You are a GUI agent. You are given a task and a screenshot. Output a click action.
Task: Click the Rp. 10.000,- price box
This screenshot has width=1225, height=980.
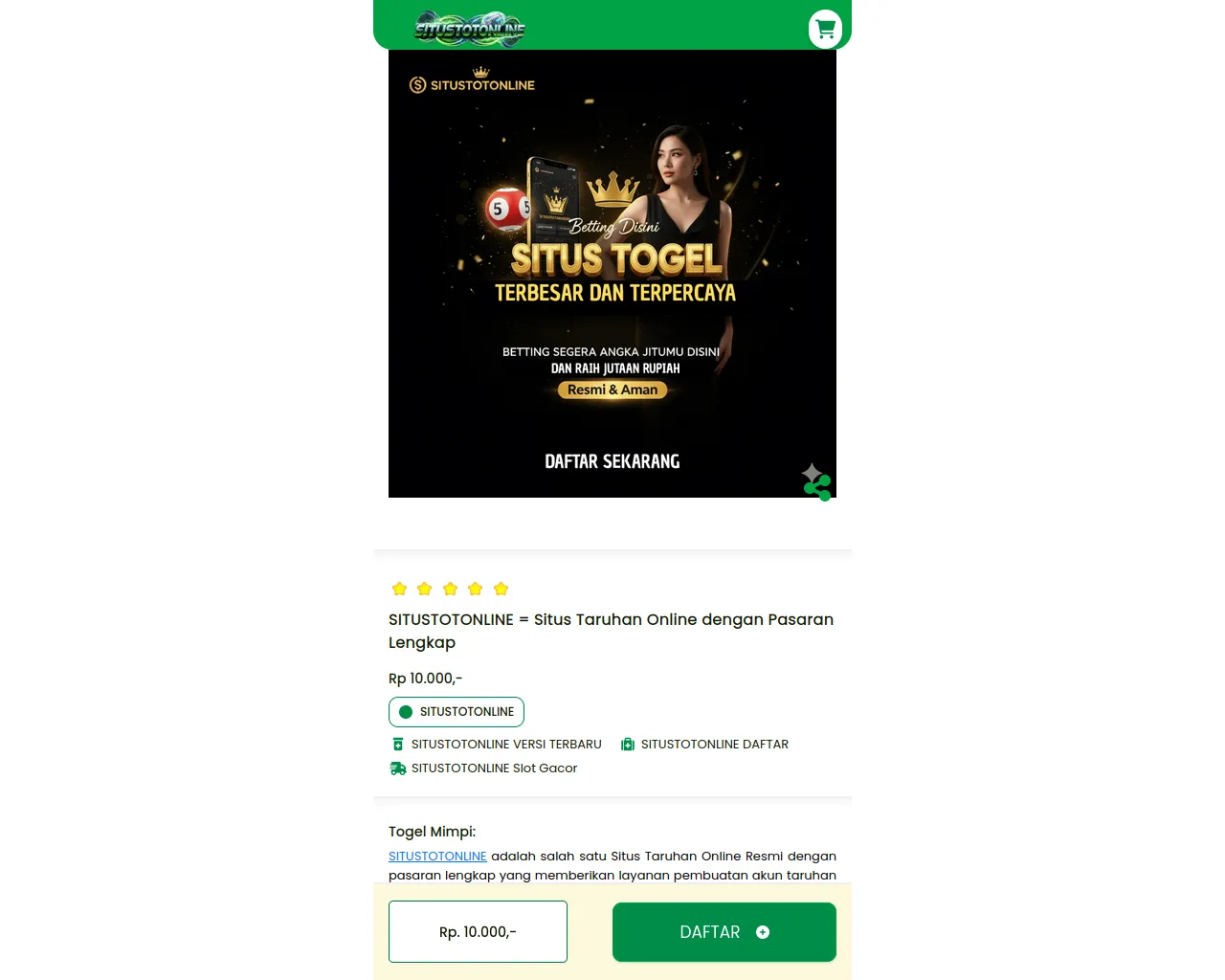pyautogui.click(x=478, y=931)
